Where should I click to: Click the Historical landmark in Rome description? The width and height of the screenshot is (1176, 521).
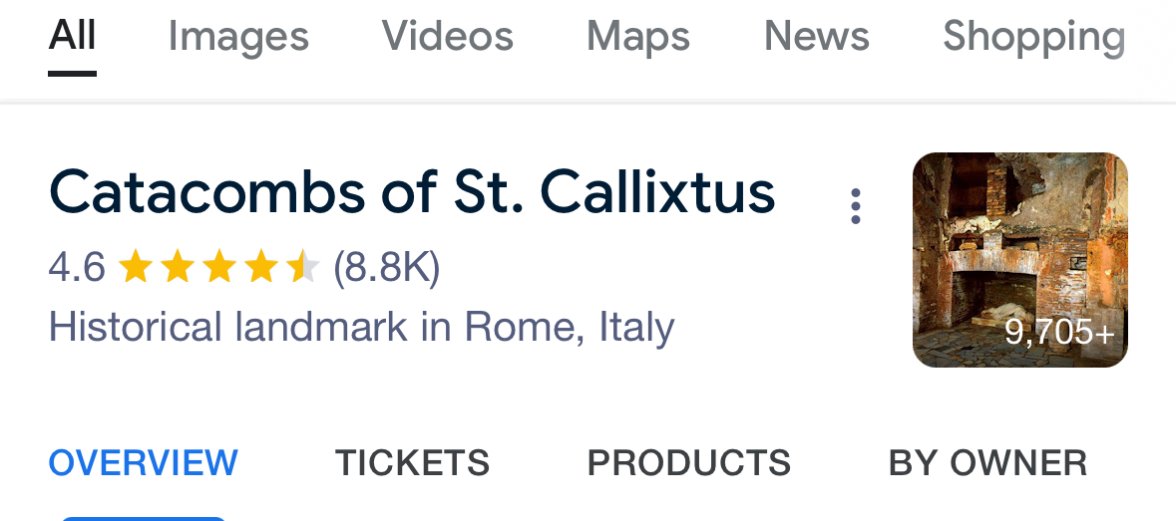[361, 328]
